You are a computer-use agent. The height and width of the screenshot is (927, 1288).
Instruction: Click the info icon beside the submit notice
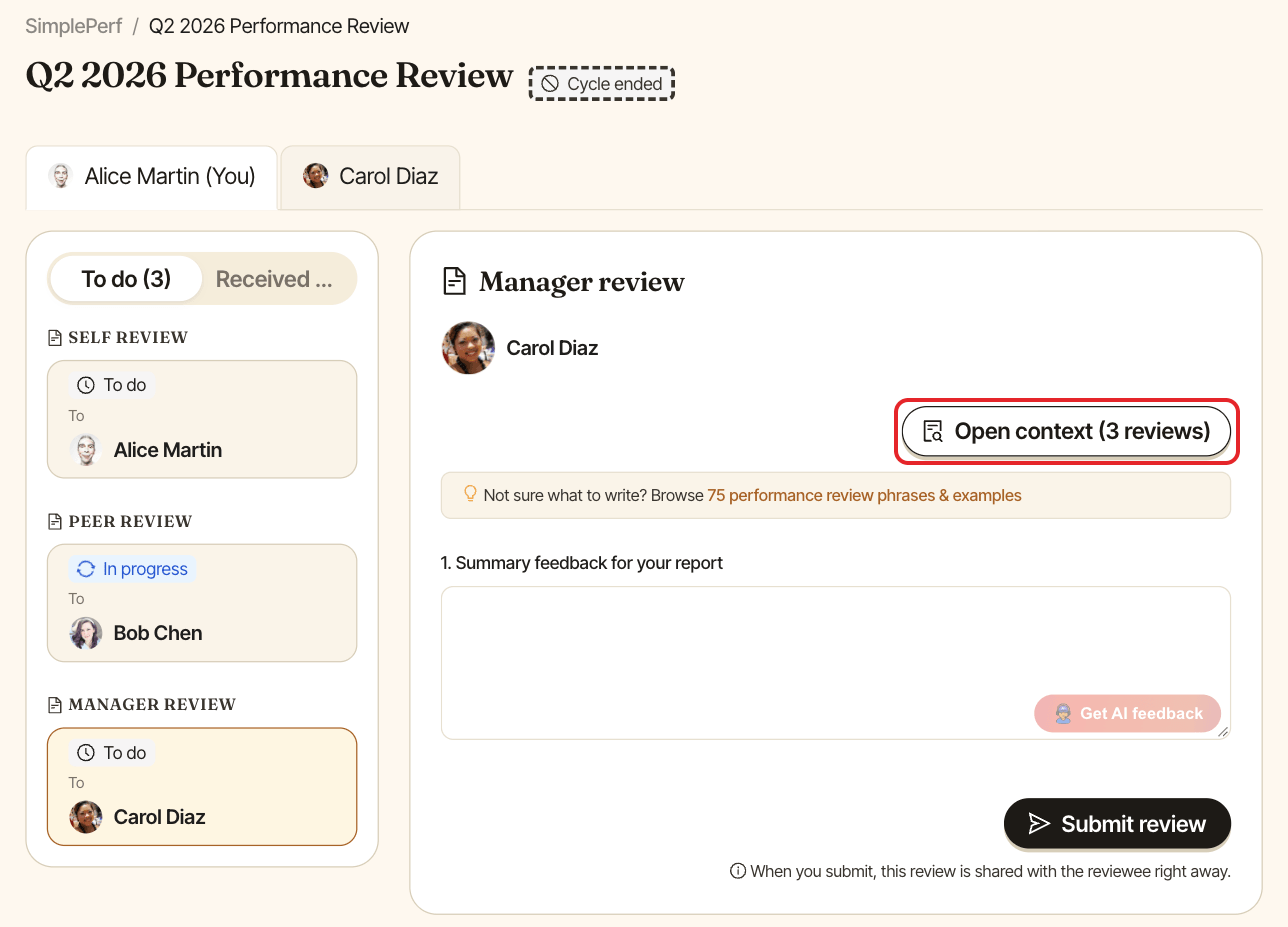[738, 871]
